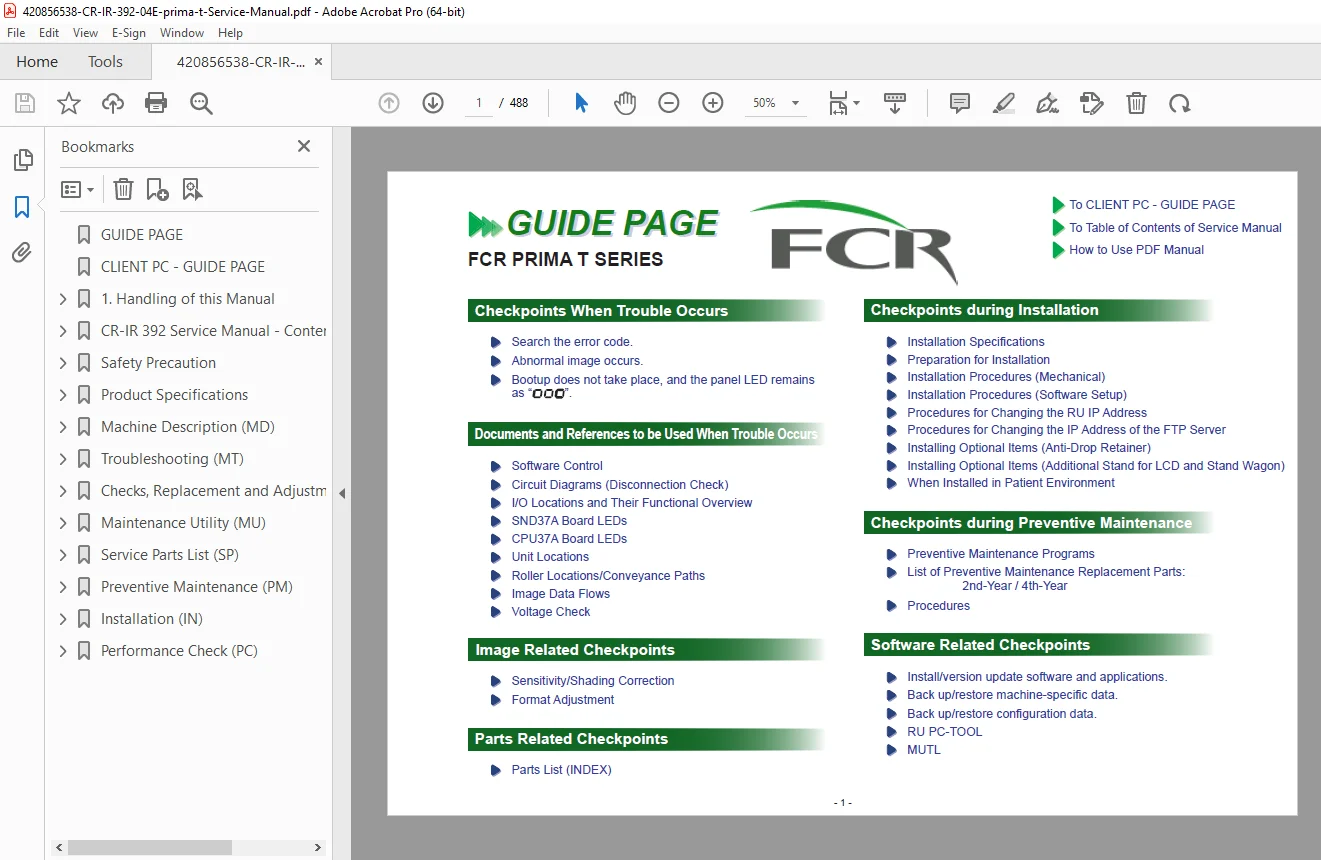1321x860 pixels.
Task: Zoom out using the minus icon
Action: click(x=669, y=103)
